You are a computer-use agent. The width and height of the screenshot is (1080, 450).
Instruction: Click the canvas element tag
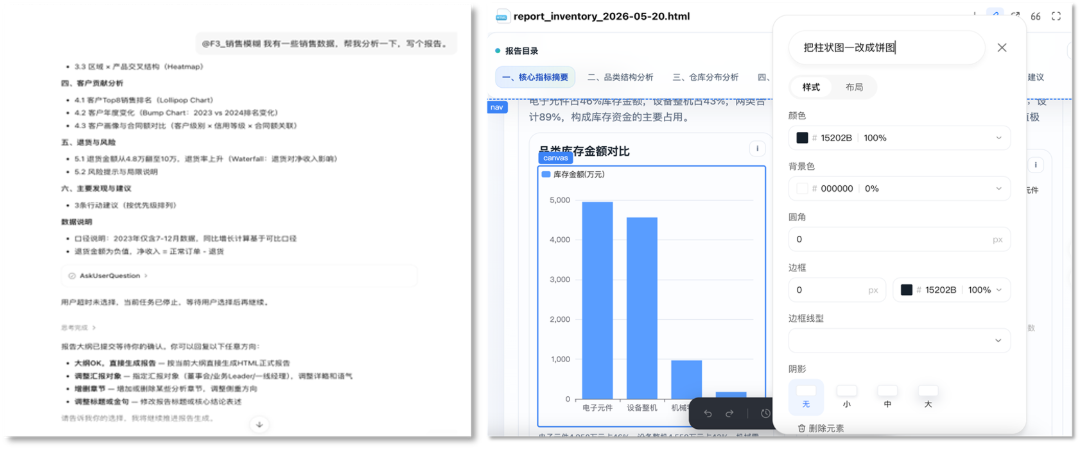point(555,158)
